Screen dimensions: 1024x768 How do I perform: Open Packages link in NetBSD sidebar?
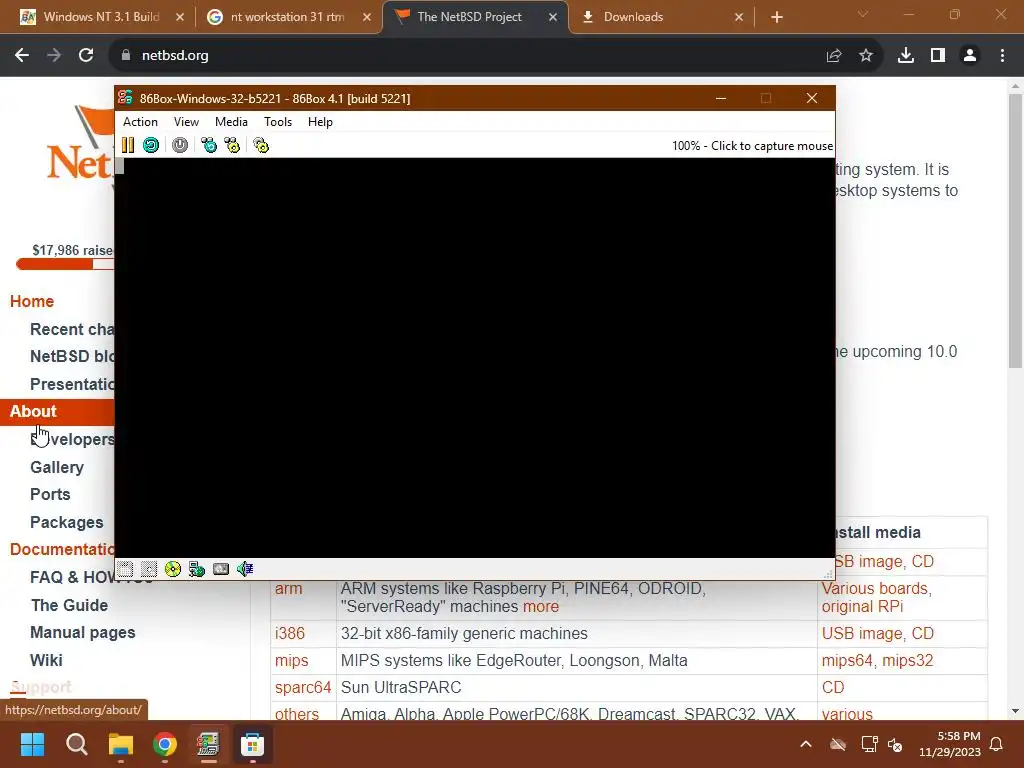pyautogui.click(x=67, y=522)
